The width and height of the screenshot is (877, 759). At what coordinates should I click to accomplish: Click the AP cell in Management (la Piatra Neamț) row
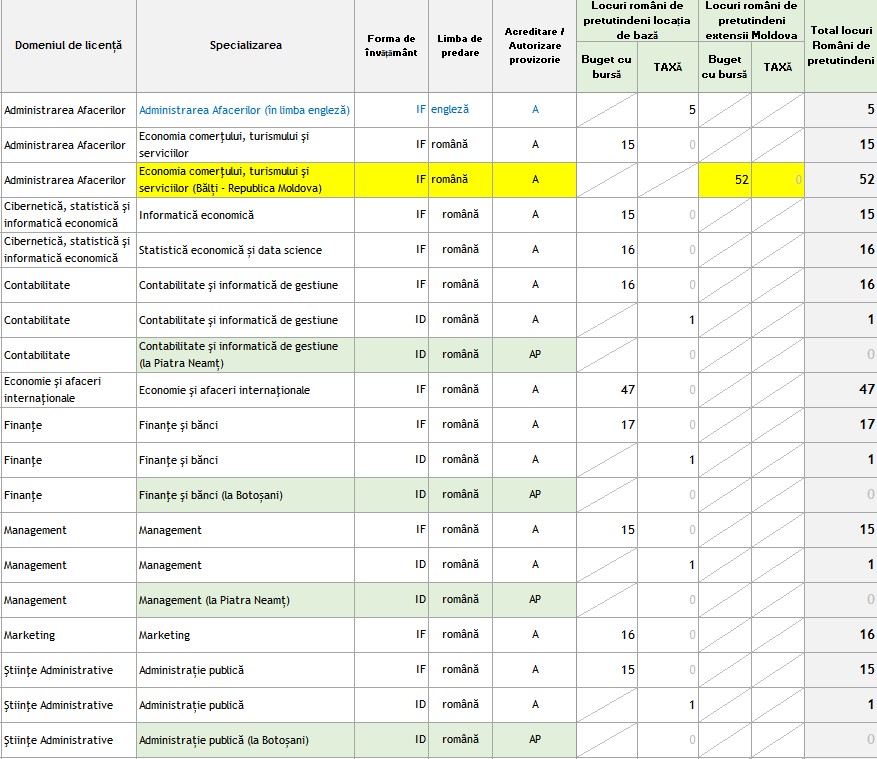pos(534,600)
